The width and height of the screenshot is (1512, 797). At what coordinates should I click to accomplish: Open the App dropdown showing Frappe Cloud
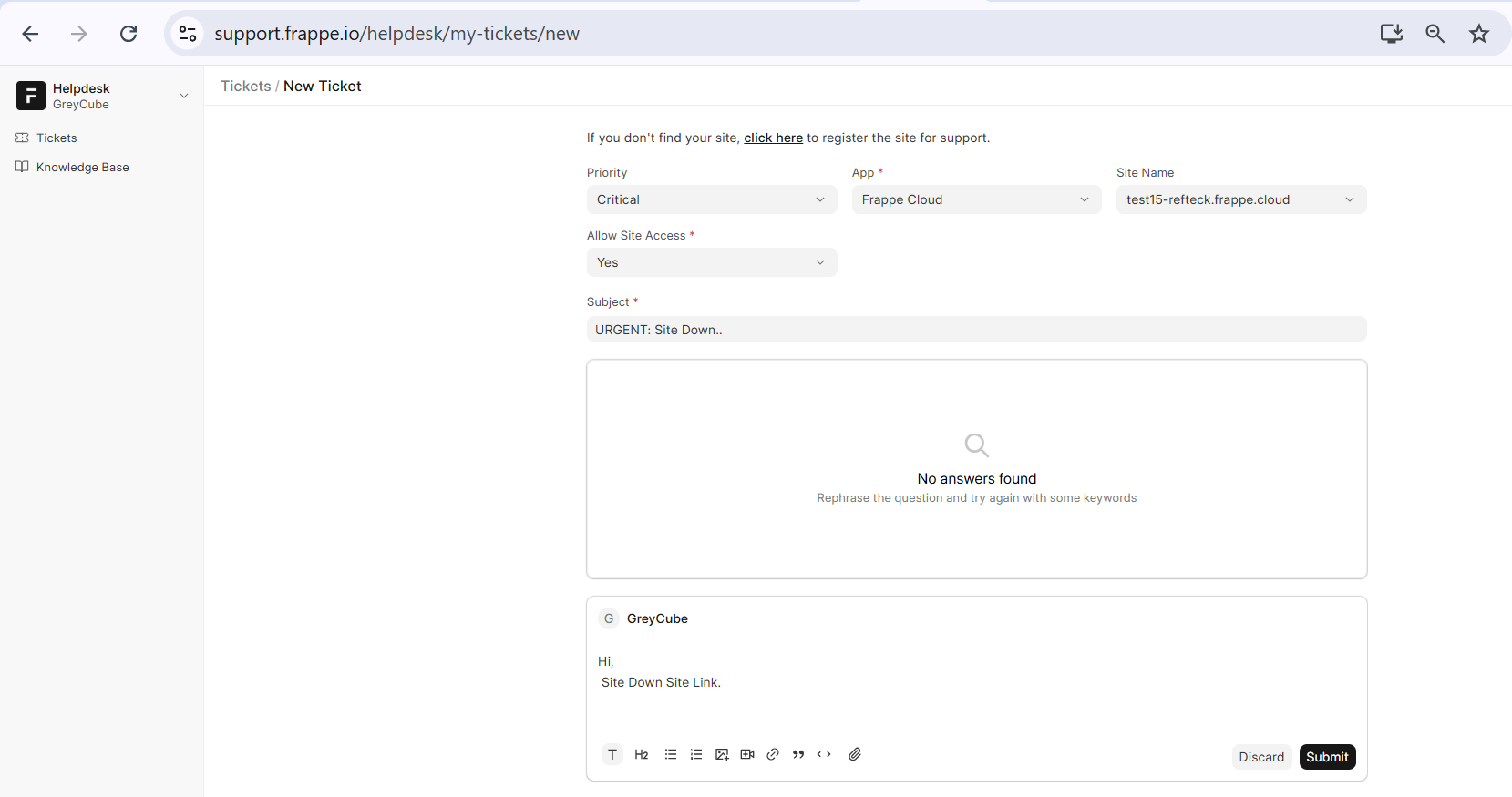976,199
